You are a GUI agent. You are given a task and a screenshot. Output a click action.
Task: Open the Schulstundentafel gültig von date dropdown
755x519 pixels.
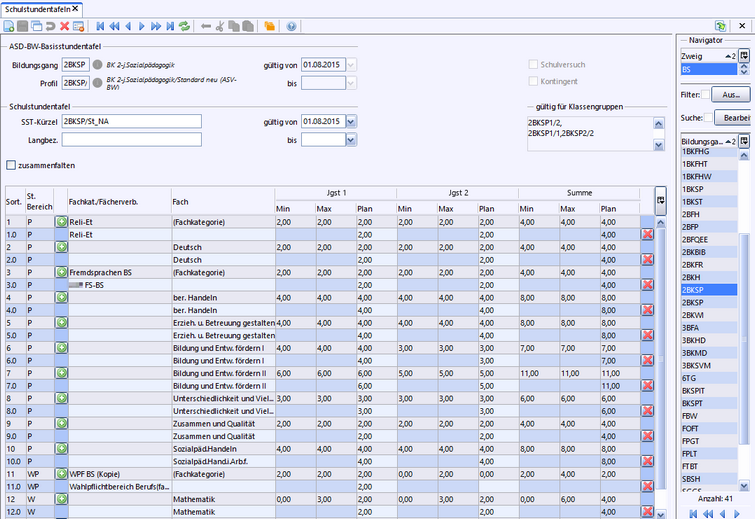point(350,122)
